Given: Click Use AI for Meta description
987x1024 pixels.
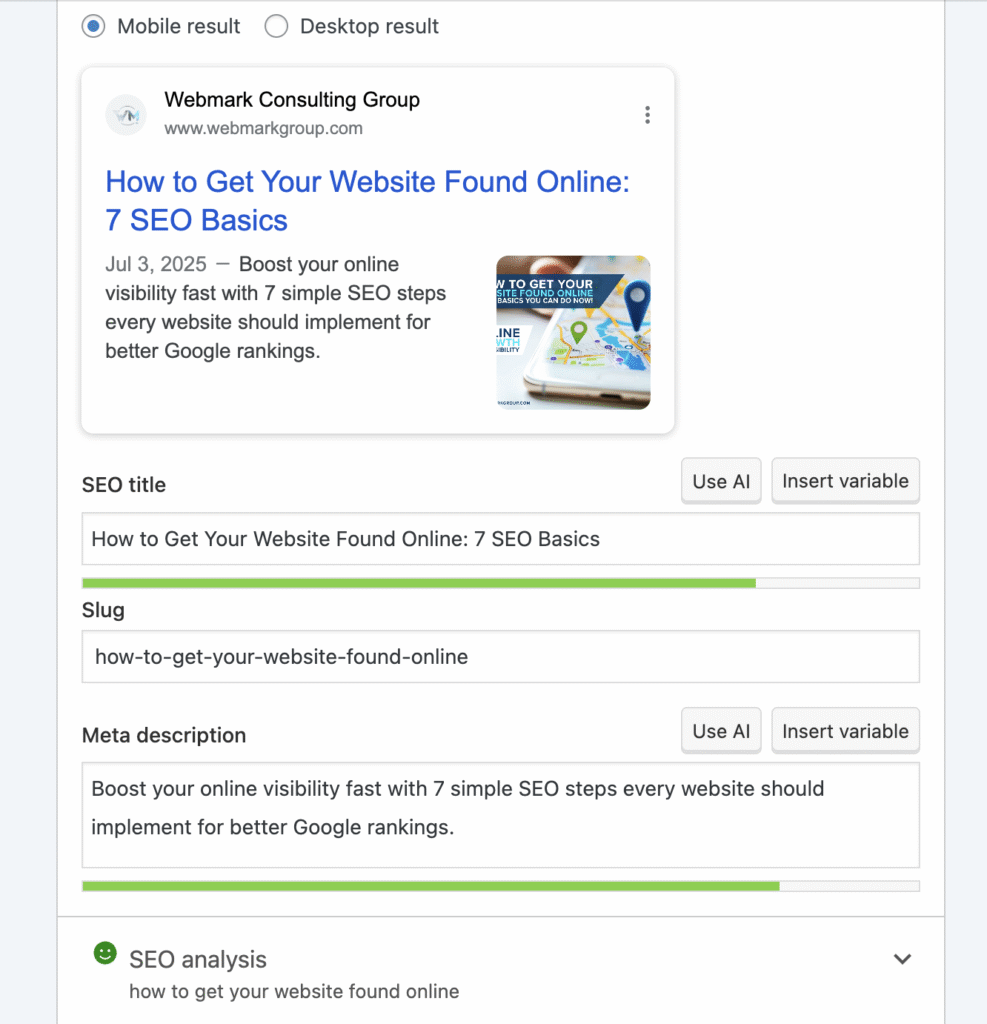Looking at the screenshot, I should 721,731.
